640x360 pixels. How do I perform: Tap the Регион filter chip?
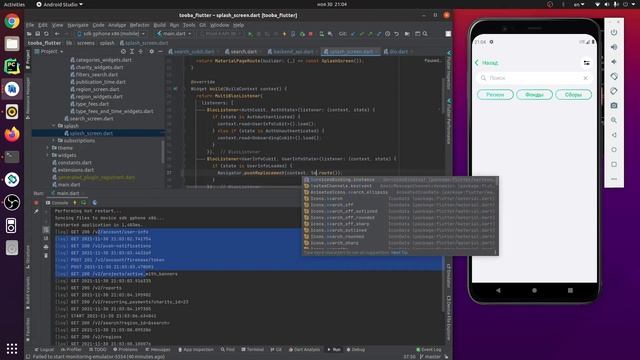(495, 95)
